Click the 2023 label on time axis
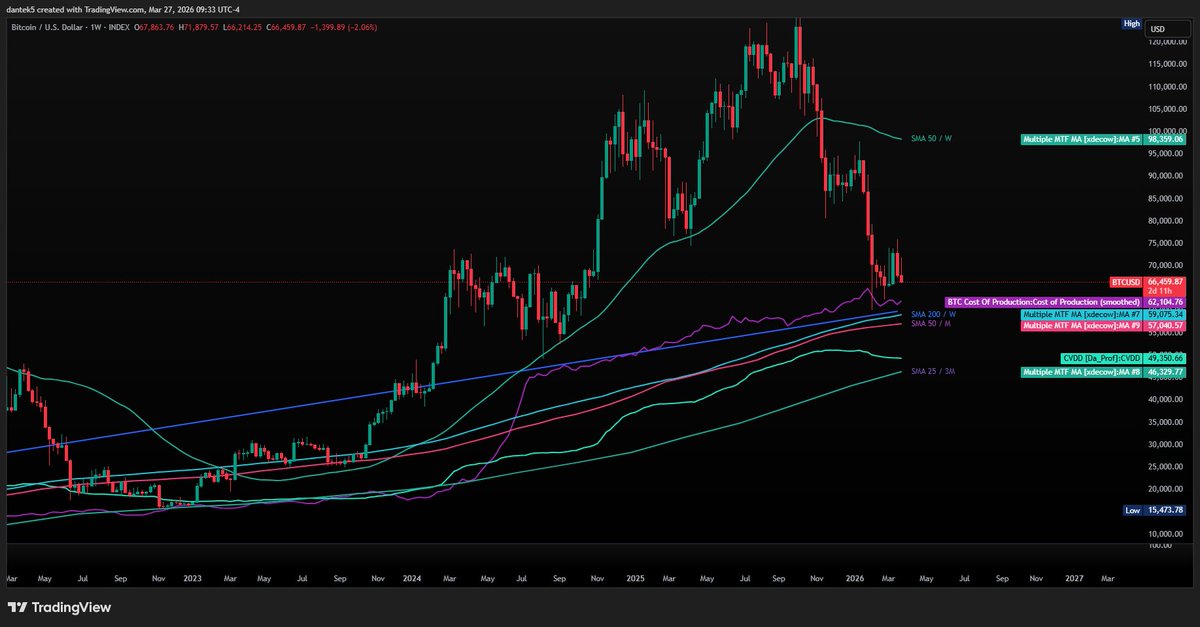The height and width of the screenshot is (627, 1200). point(192,578)
